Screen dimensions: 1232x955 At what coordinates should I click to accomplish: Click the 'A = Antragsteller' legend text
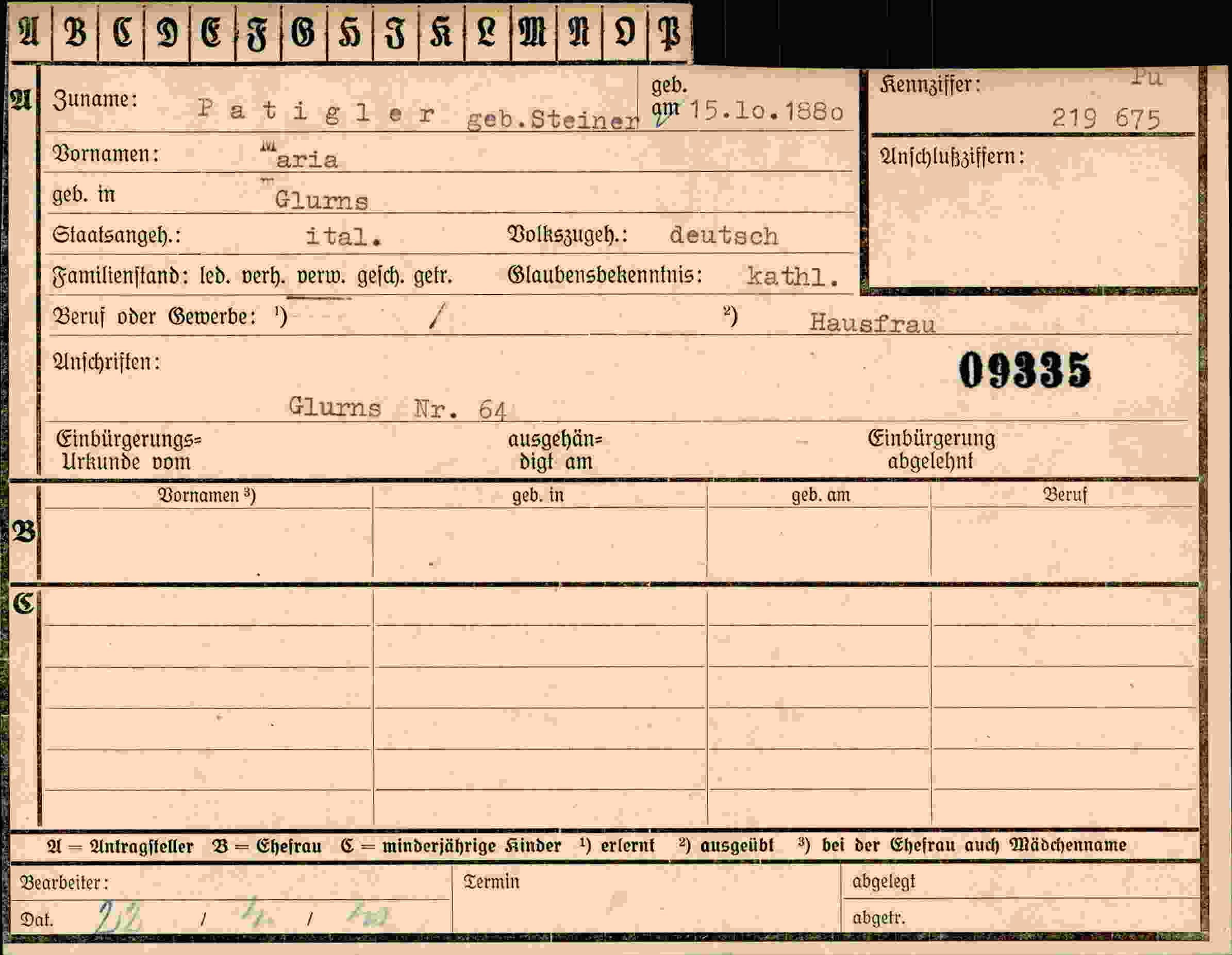click(120, 846)
